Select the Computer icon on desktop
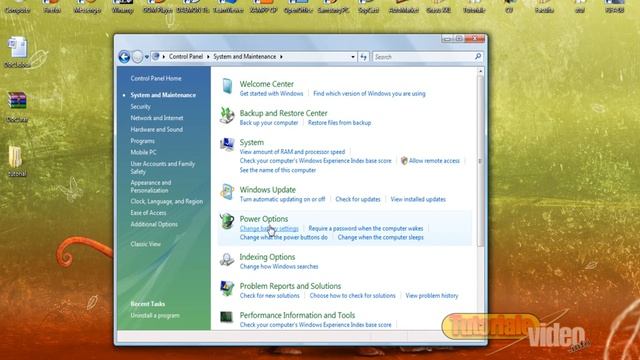 coord(18,6)
